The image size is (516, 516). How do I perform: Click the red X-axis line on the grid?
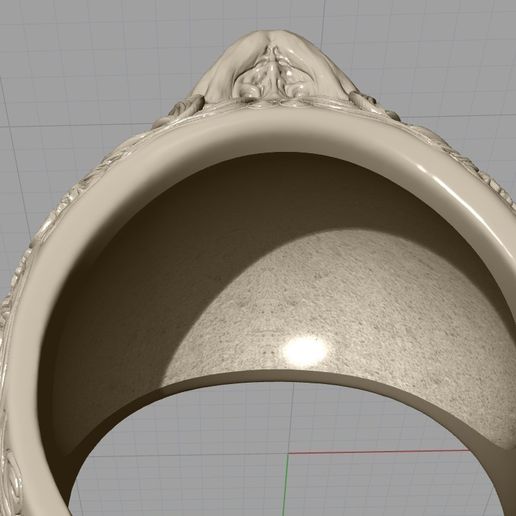coord(378,452)
